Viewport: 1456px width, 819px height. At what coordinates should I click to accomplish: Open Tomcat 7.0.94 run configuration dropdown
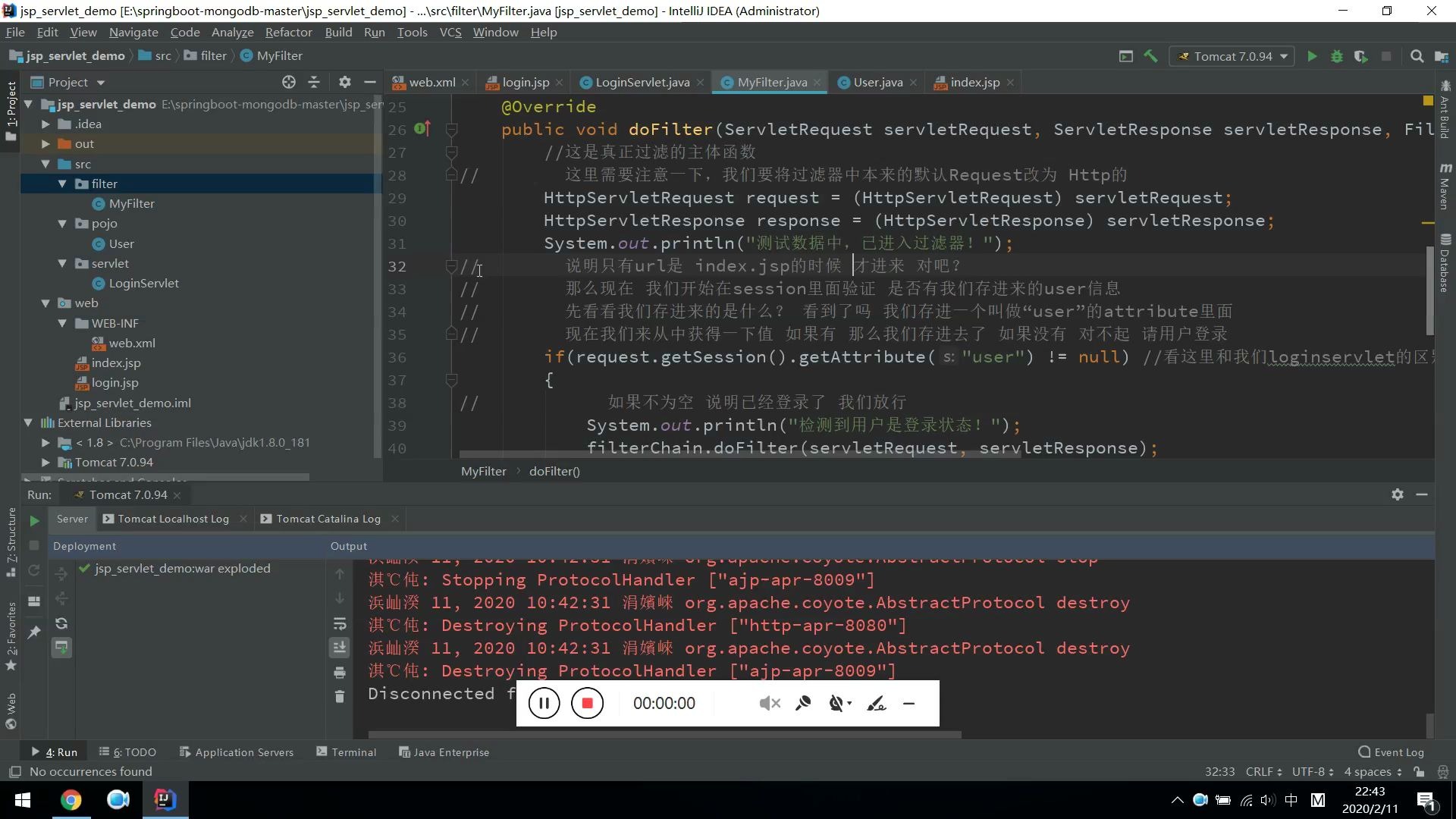click(1234, 56)
